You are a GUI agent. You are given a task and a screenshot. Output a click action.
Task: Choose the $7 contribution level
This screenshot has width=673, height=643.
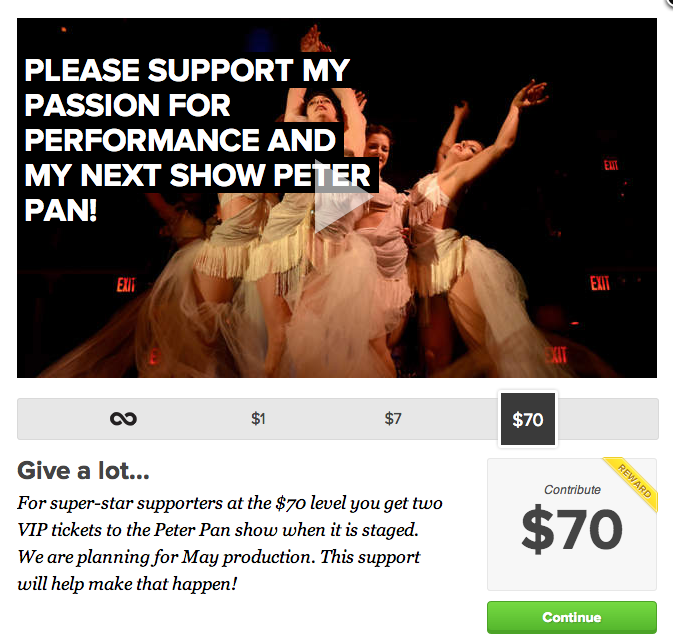[393, 419]
